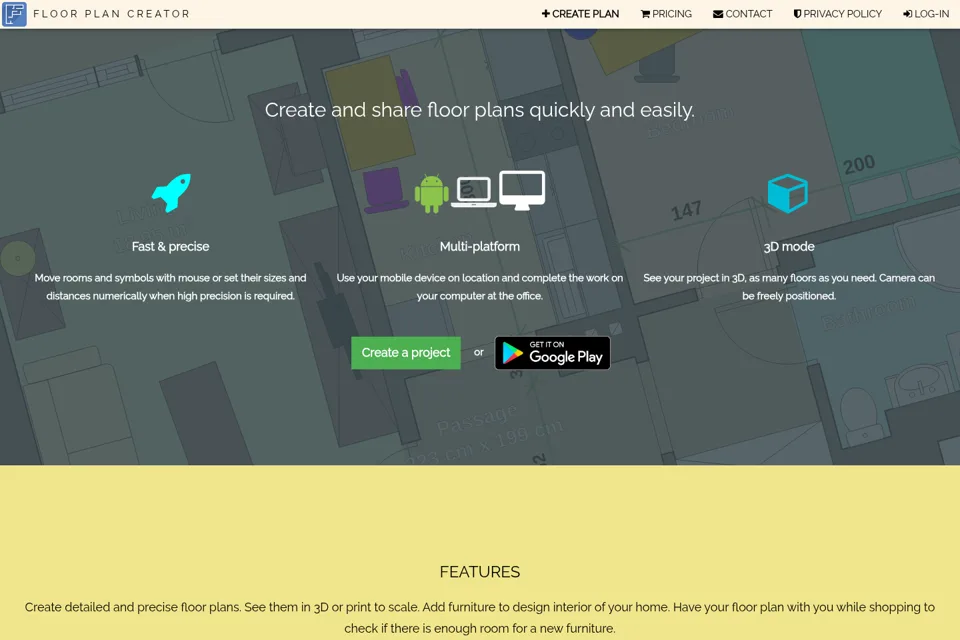Click the 'FLOOR PLAN CREATOR' site title text
This screenshot has width=960, height=640.
tap(111, 13)
